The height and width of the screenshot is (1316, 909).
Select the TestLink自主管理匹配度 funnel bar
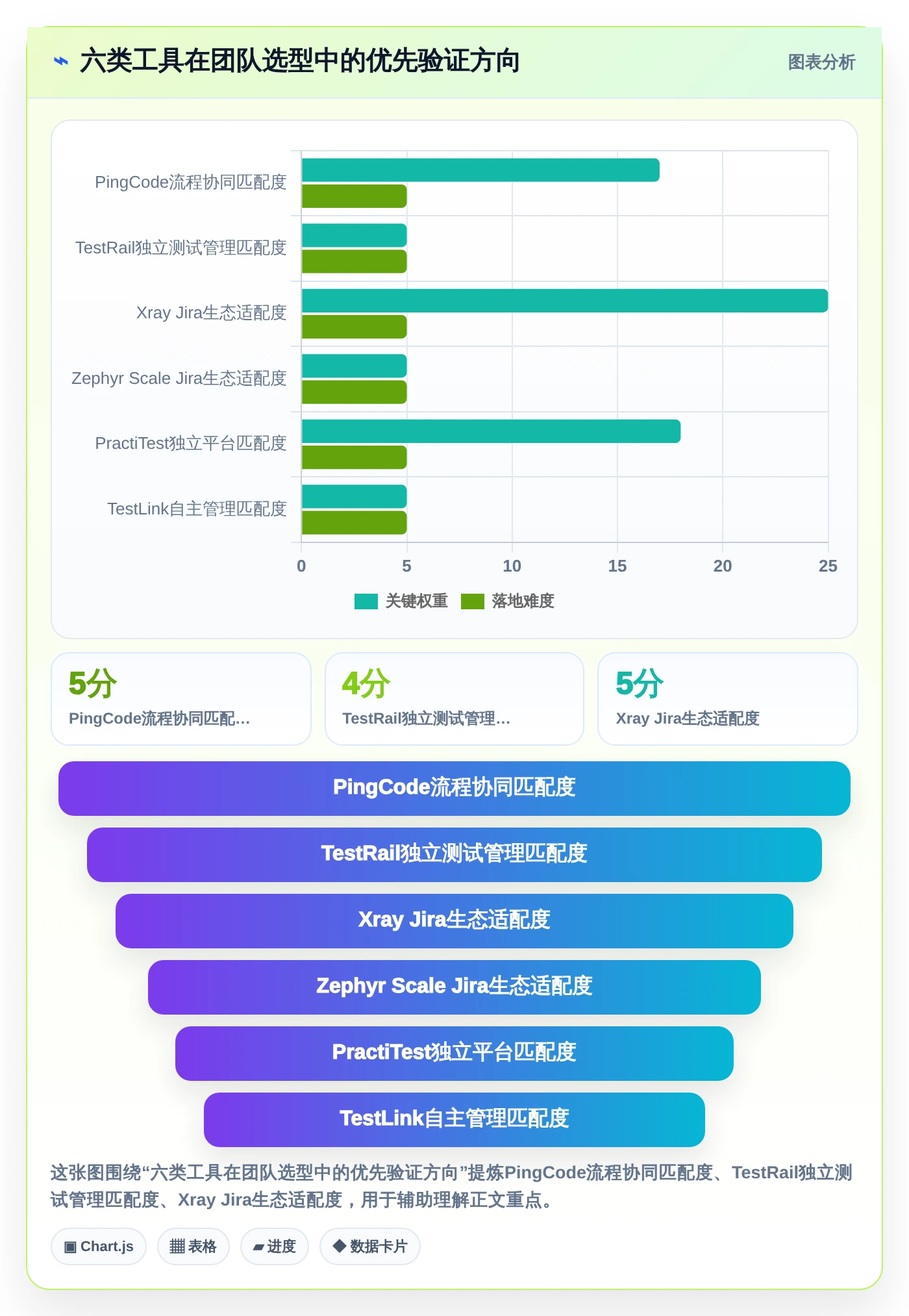454,1120
